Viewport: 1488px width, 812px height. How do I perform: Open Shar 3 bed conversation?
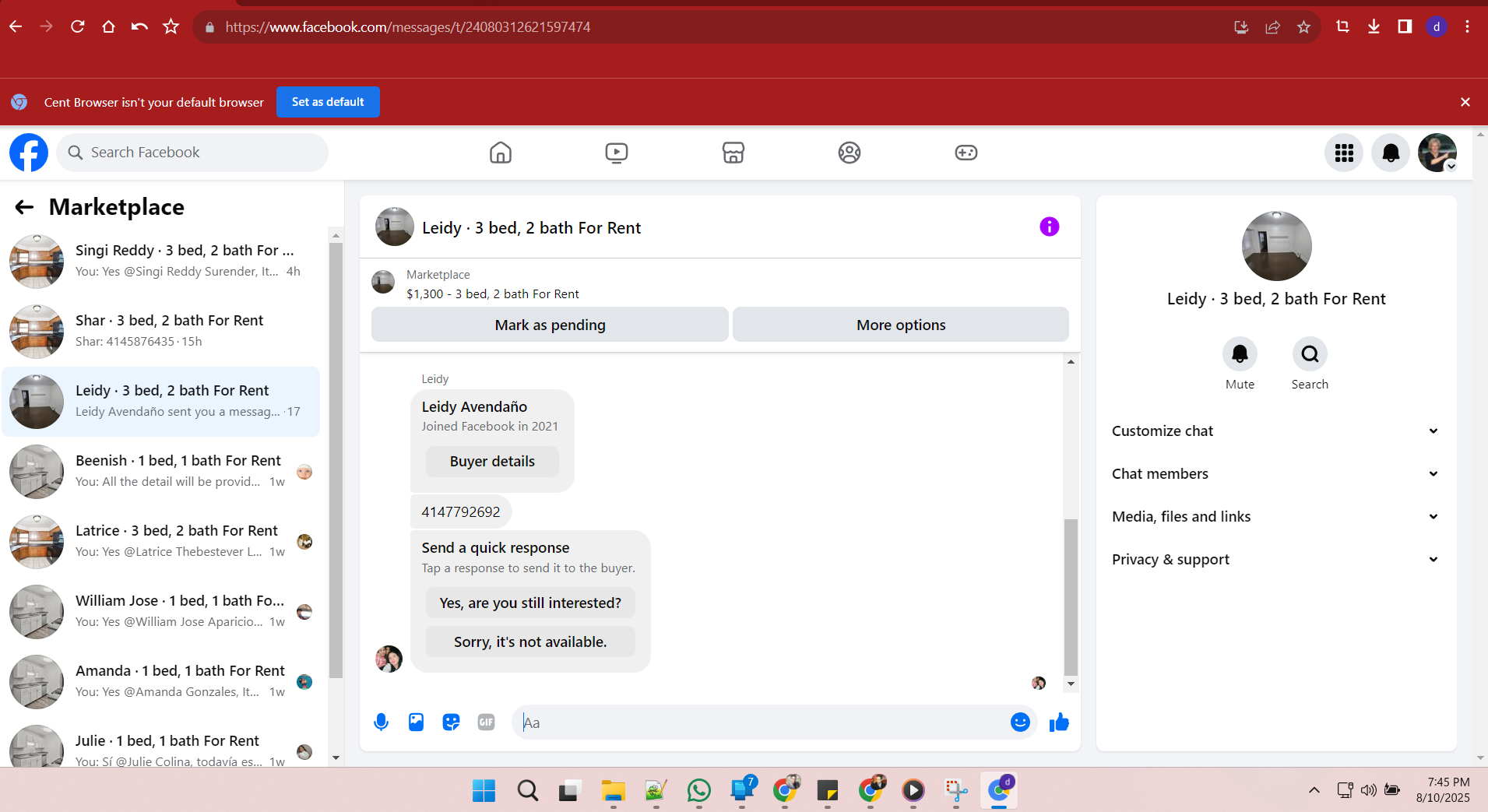(161, 332)
